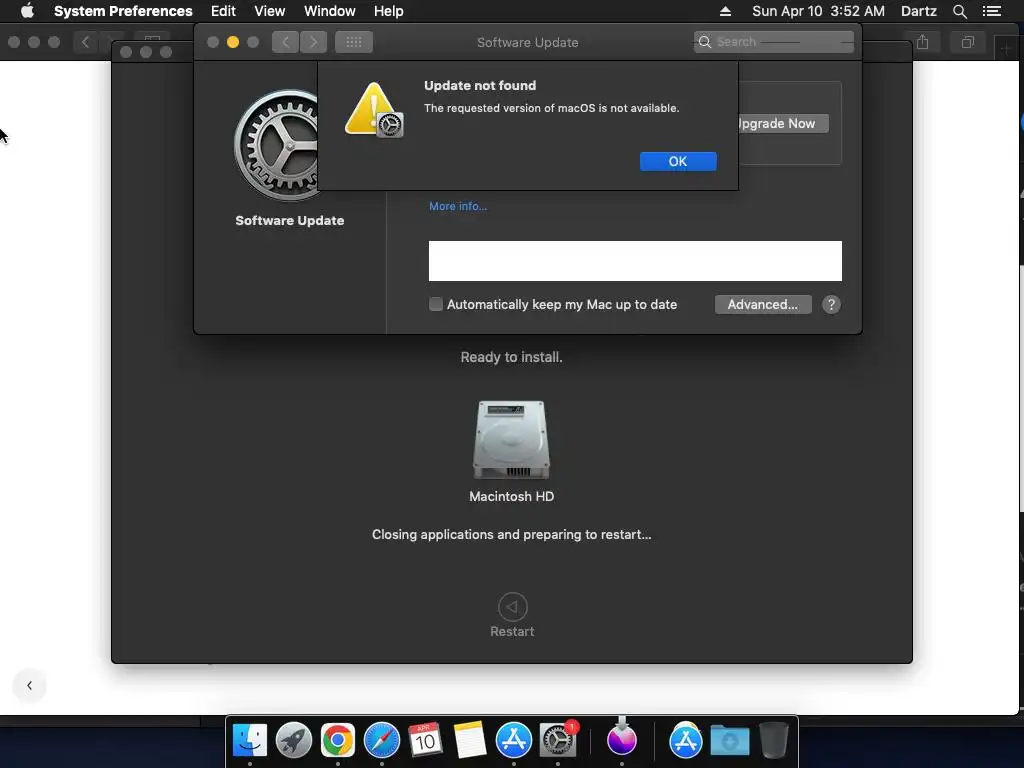The image size is (1024, 768).
Task: Open the Help menu
Action: [389, 11]
